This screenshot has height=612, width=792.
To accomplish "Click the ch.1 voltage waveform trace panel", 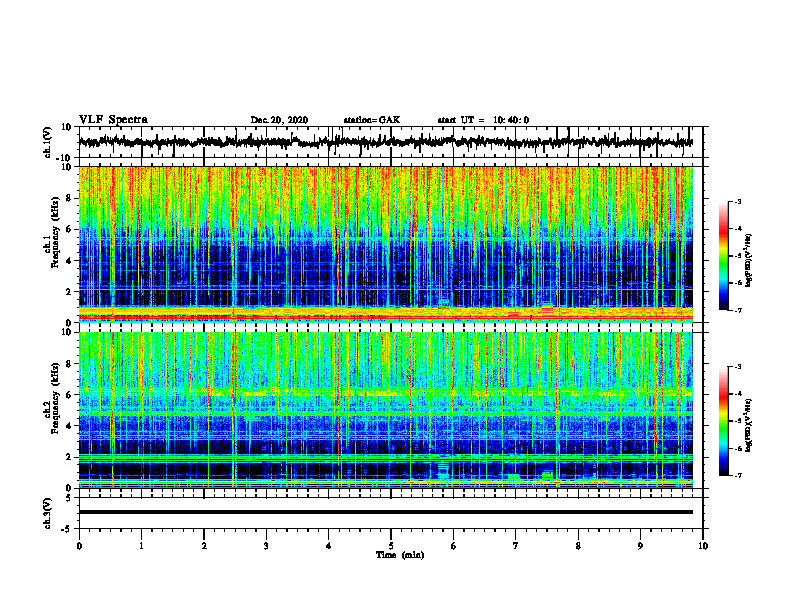I will click(390, 142).
